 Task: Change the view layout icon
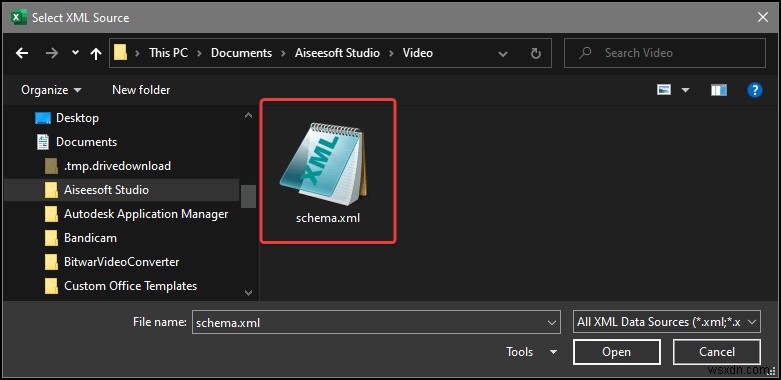664,90
